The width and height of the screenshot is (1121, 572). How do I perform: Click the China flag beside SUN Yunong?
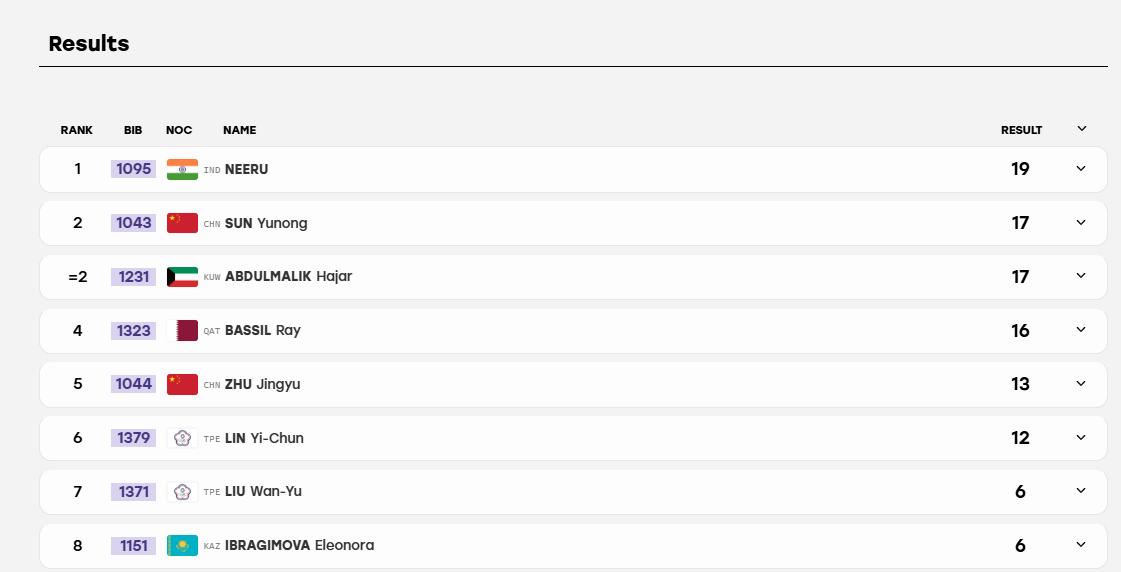tap(182, 223)
